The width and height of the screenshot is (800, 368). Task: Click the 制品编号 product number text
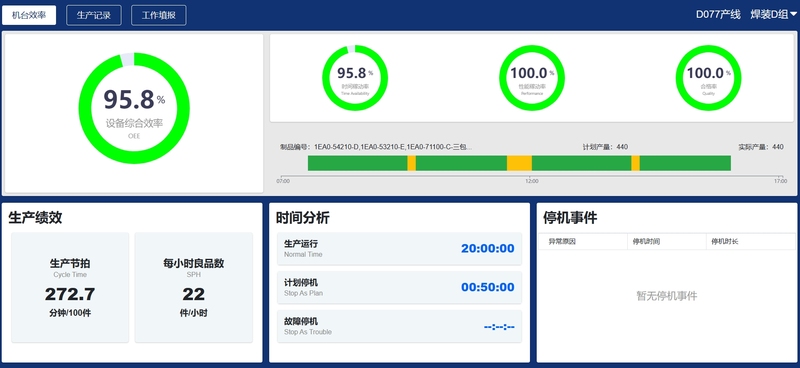pos(376,147)
